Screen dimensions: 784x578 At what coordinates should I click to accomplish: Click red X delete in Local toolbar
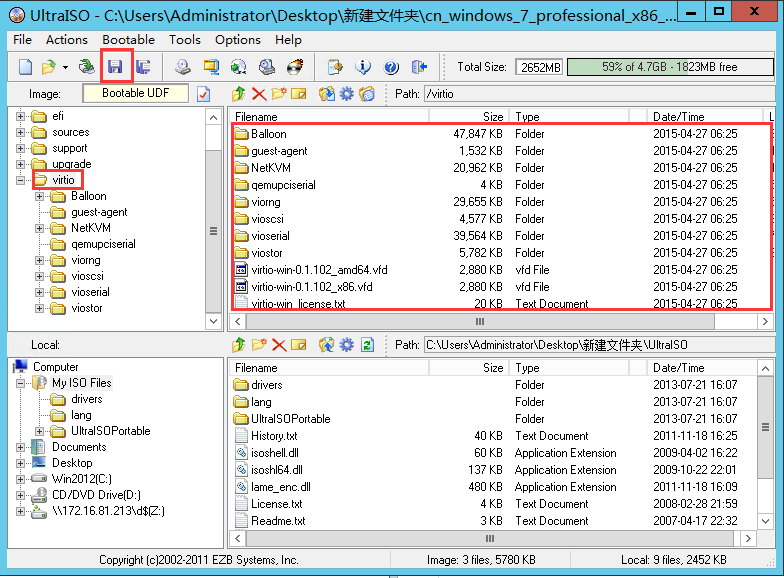click(279, 344)
